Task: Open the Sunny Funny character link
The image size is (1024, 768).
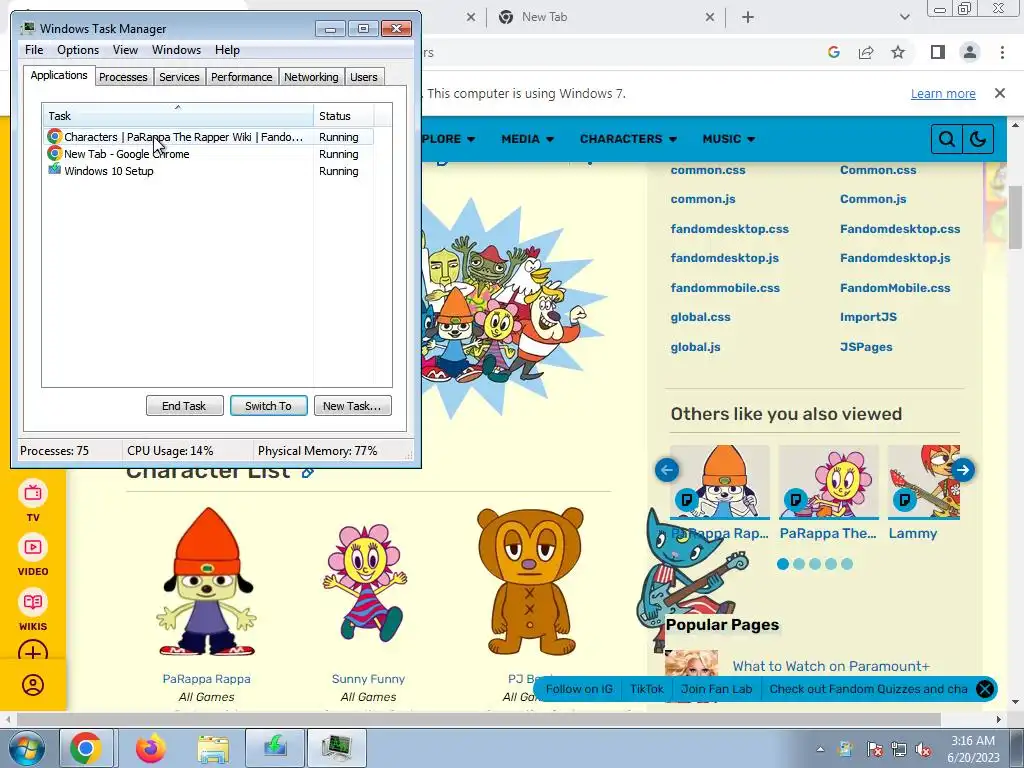Action: pos(368,679)
